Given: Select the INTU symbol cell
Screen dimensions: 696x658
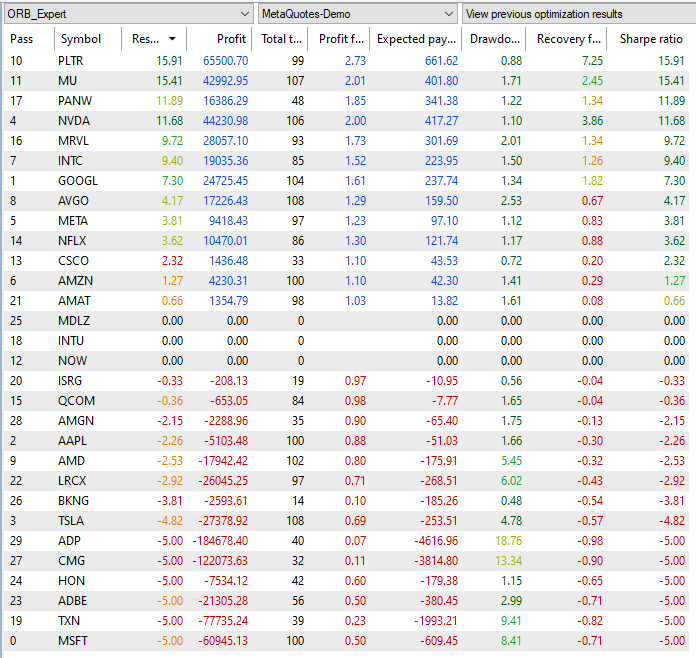Looking at the screenshot, I should 71,341.
